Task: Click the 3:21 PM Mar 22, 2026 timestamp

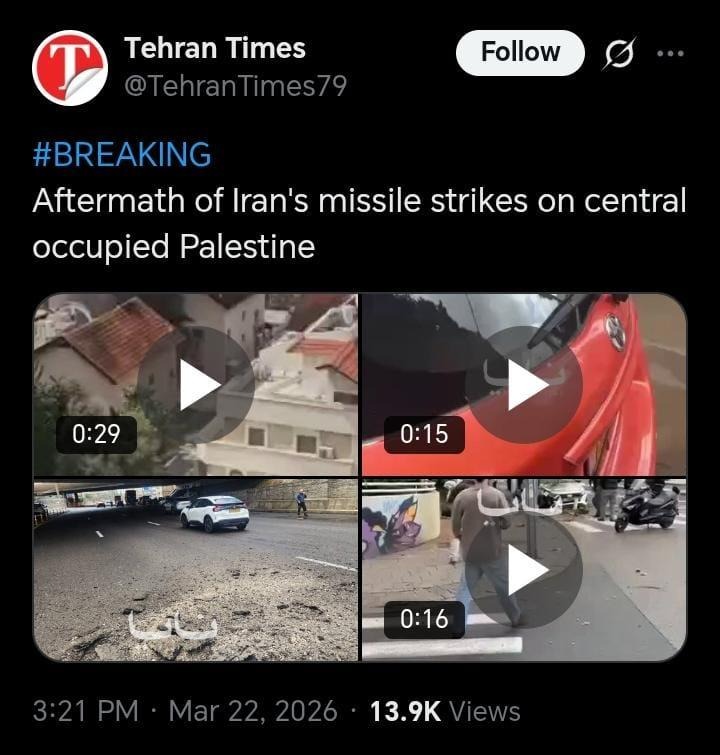Action: (185, 711)
